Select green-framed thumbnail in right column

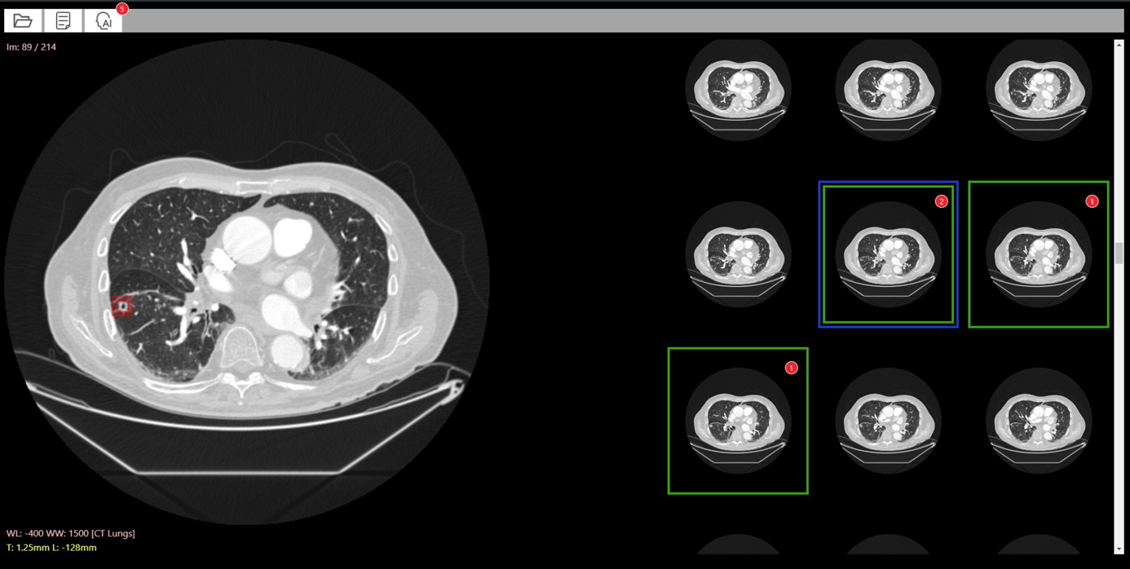point(1038,254)
